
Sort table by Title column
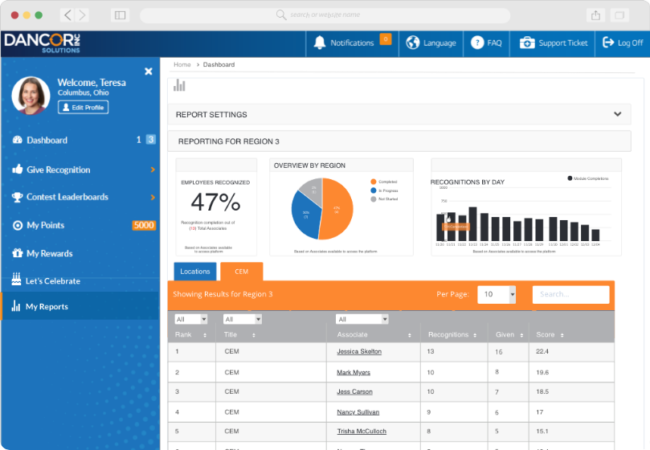click(x=254, y=335)
